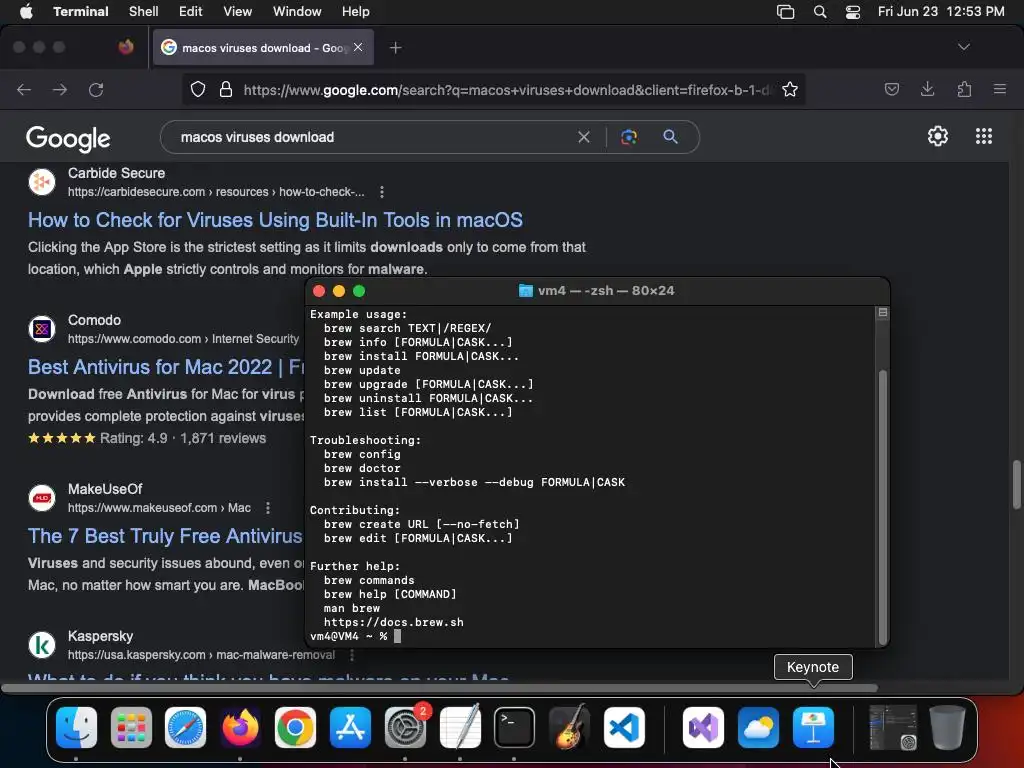Open GarageBand from the Dock

tap(569, 727)
